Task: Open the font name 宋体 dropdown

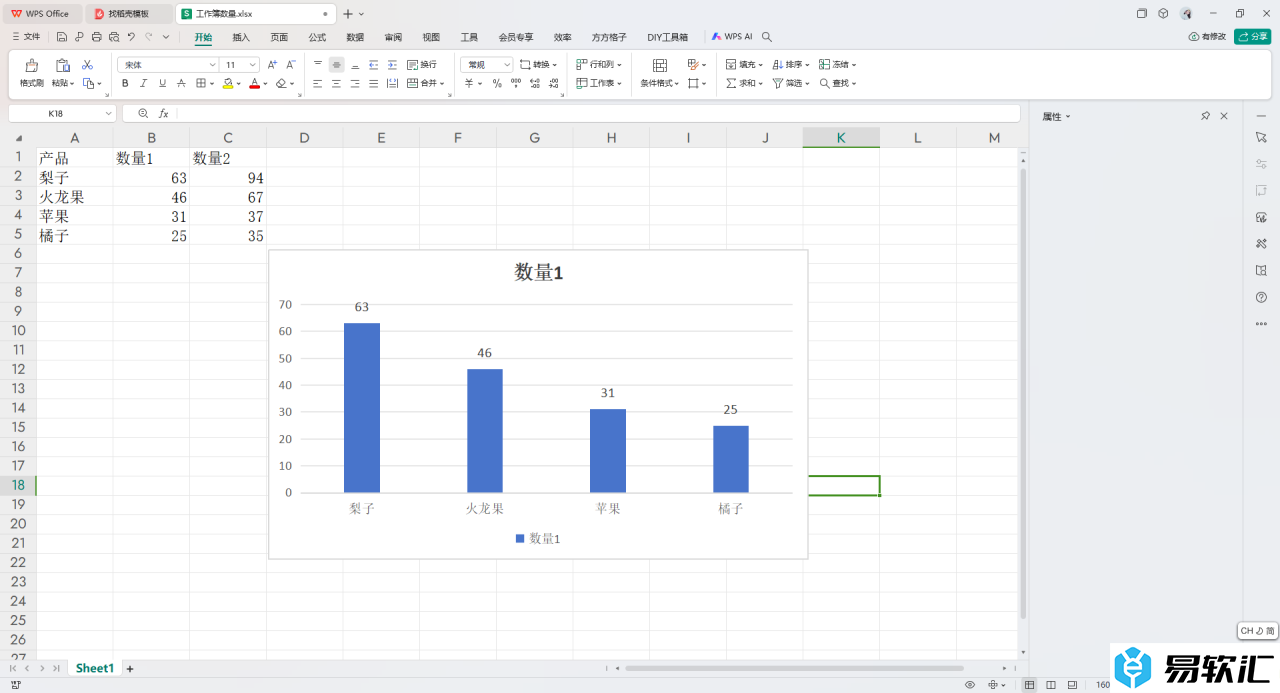Action: tap(212, 64)
